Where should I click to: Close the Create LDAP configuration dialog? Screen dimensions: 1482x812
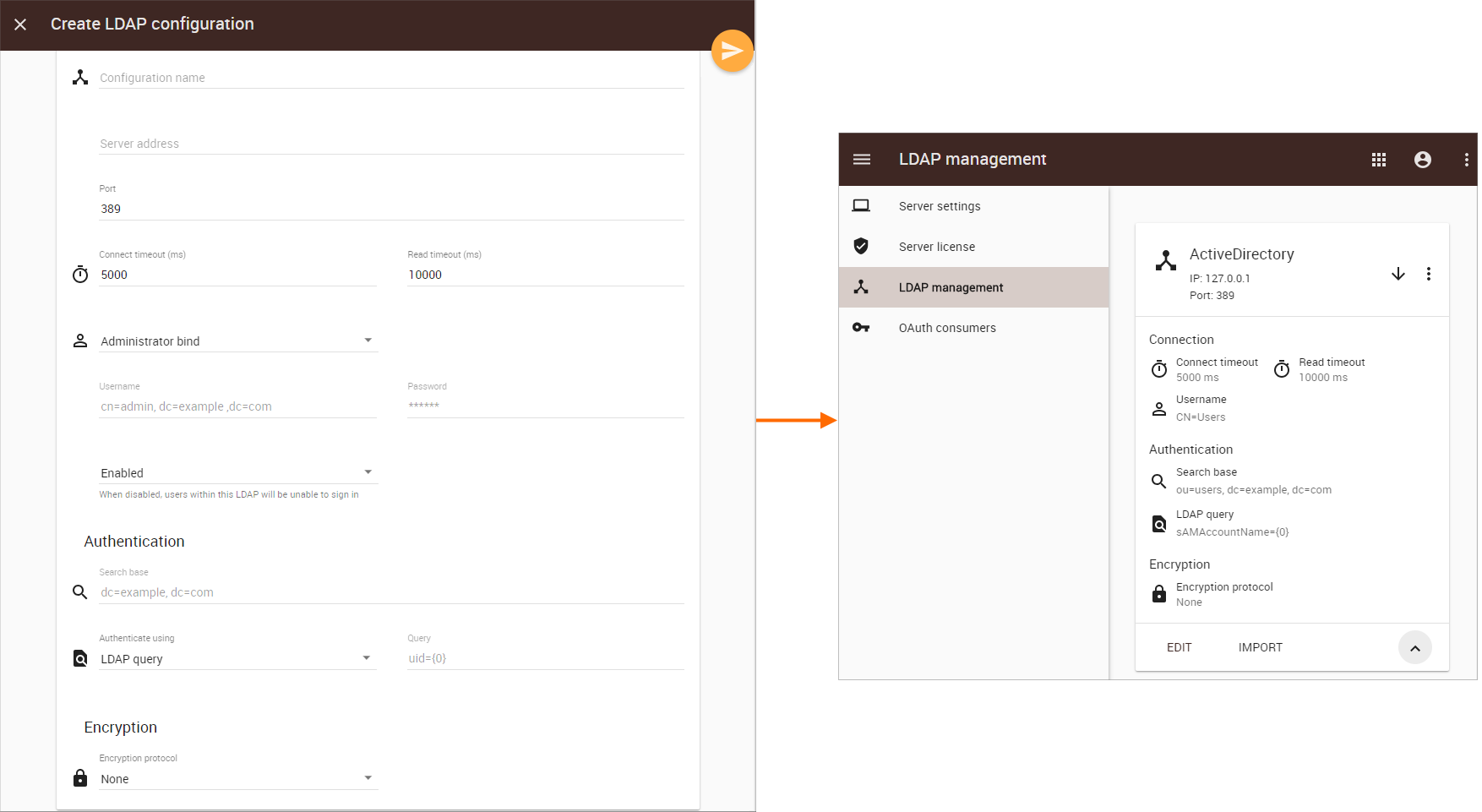tap(20, 25)
